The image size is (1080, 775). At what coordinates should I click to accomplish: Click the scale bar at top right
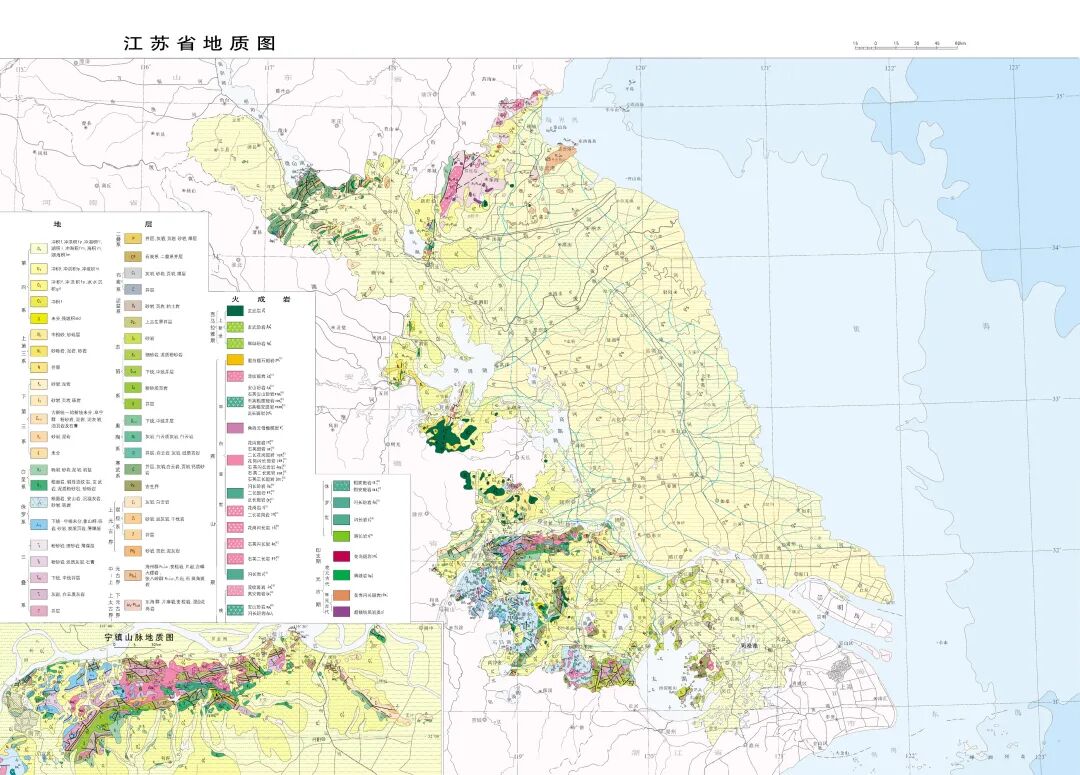pos(906,47)
